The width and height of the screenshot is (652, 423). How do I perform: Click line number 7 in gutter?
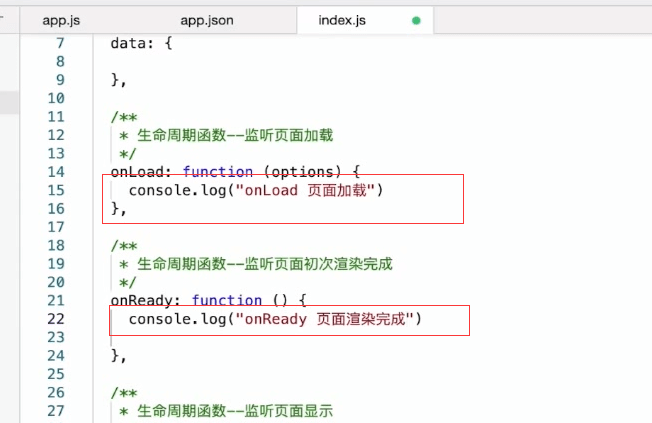[x=60, y=43]
